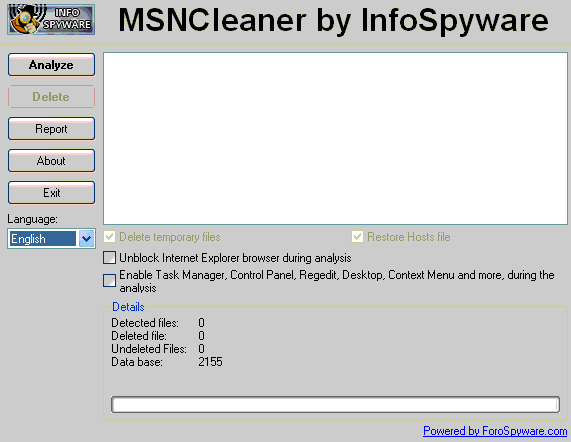Viewport: 571px width, 442px height.
Task: Click the Delete button
Action: 51,97
